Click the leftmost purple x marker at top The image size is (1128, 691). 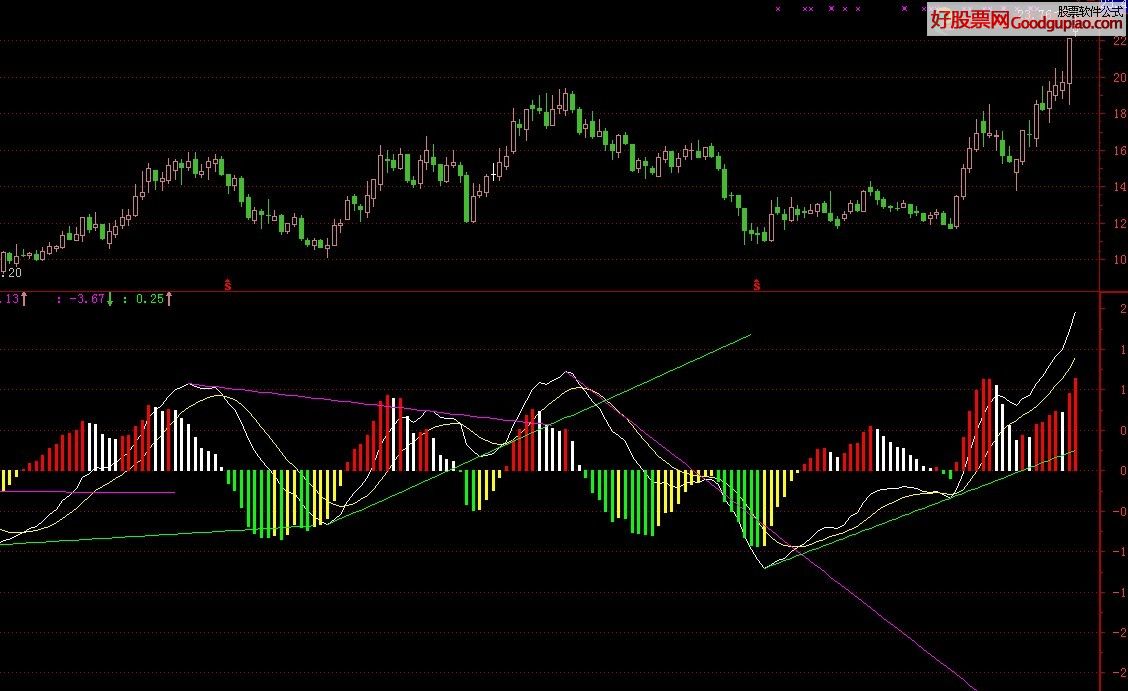(777, 8)
